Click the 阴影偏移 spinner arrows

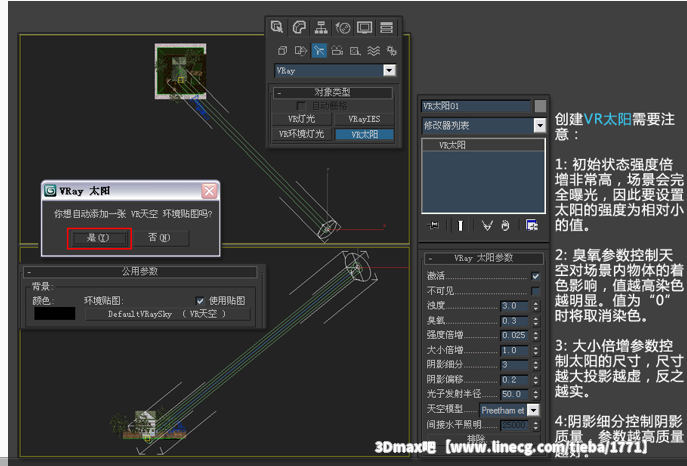[535, 379]
